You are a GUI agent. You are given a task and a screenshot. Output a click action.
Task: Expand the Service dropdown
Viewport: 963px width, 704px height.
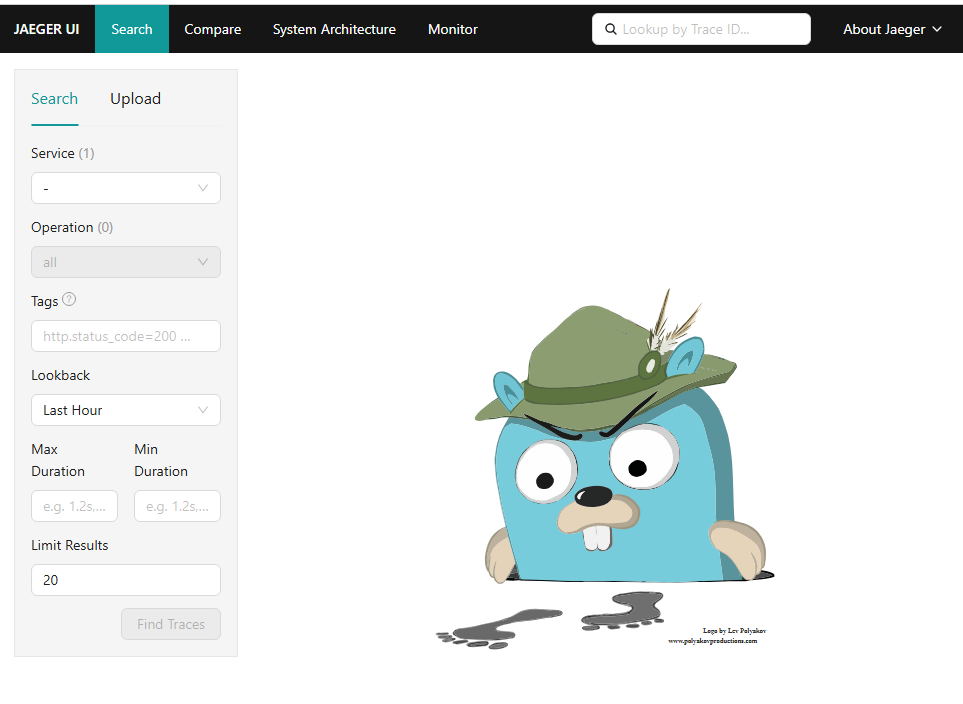tap(126, 188)
